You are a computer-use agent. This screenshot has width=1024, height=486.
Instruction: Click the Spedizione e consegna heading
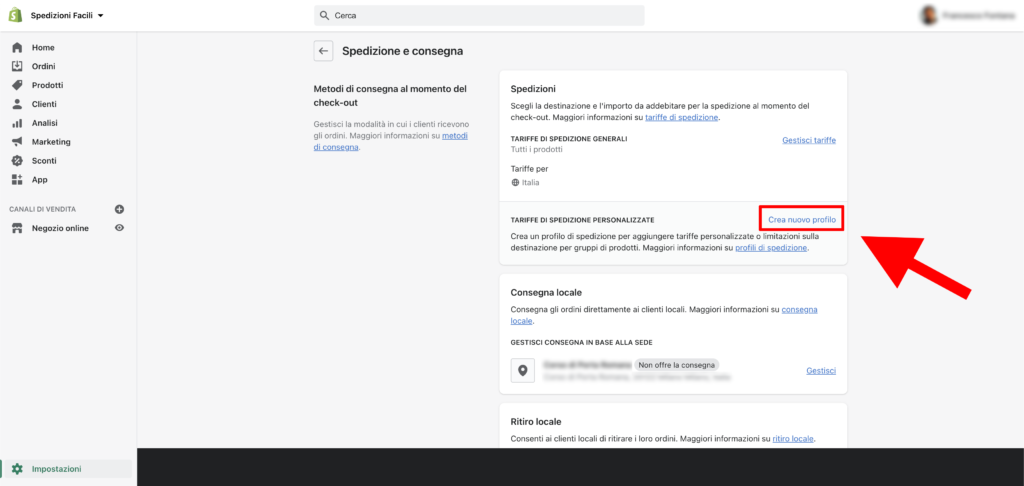point(403,51)
